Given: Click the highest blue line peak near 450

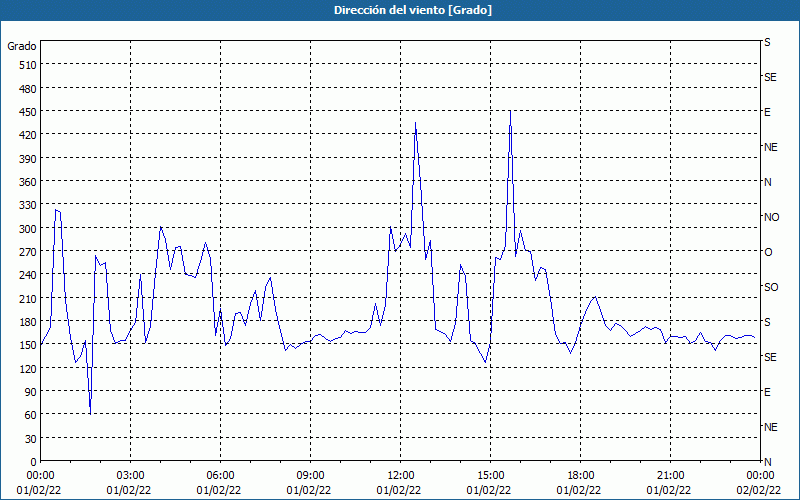Looking at the screenshot, I should coord(510,111).
